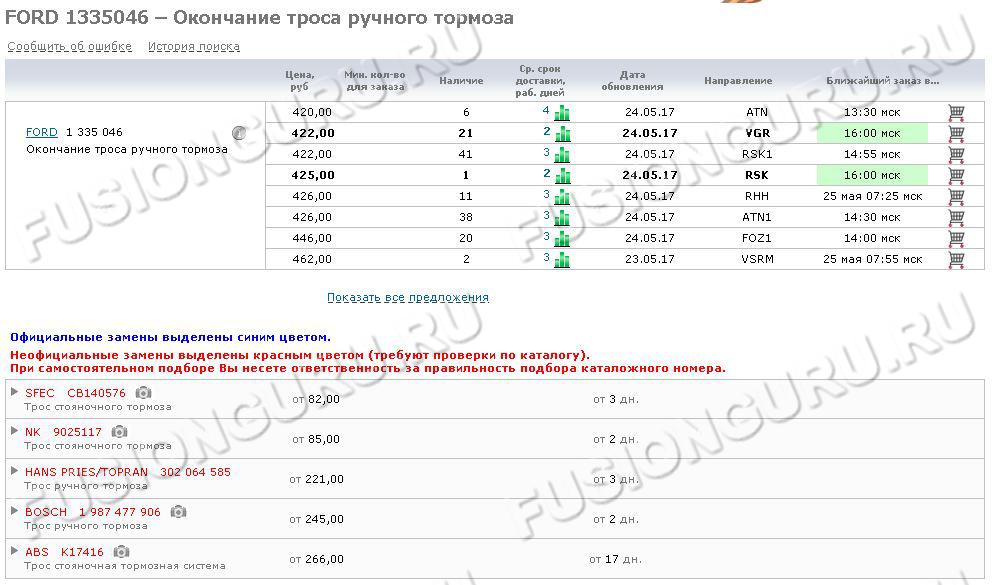
Task: Click the RSK1 direction cell
Action: tap(758, 154)
